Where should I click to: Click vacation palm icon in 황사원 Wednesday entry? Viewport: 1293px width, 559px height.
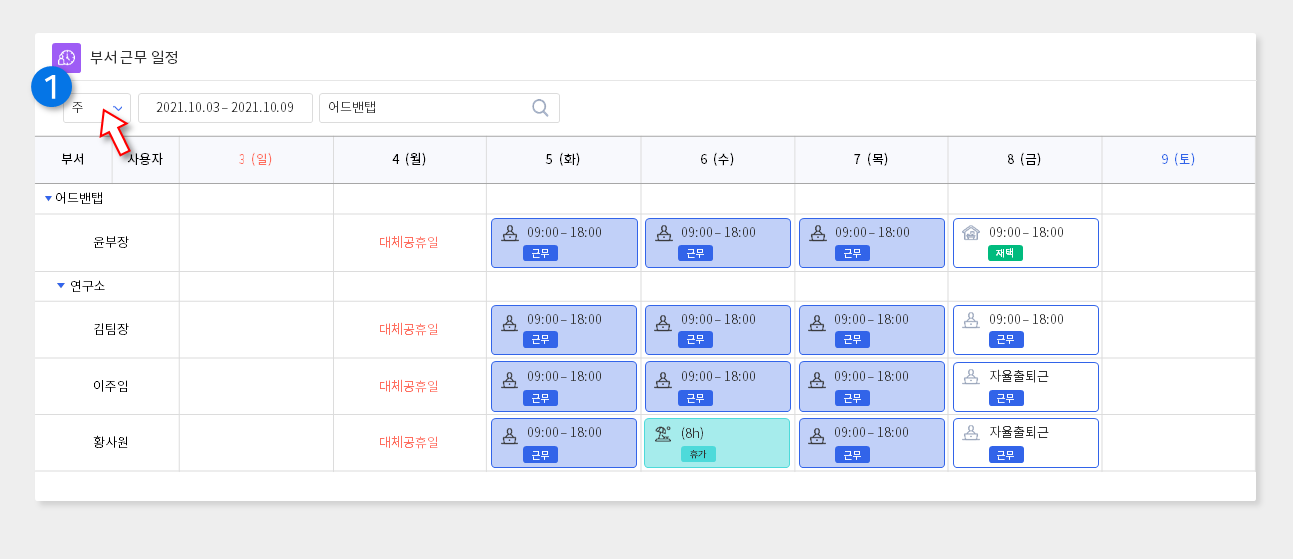click(x=662, y=434)
